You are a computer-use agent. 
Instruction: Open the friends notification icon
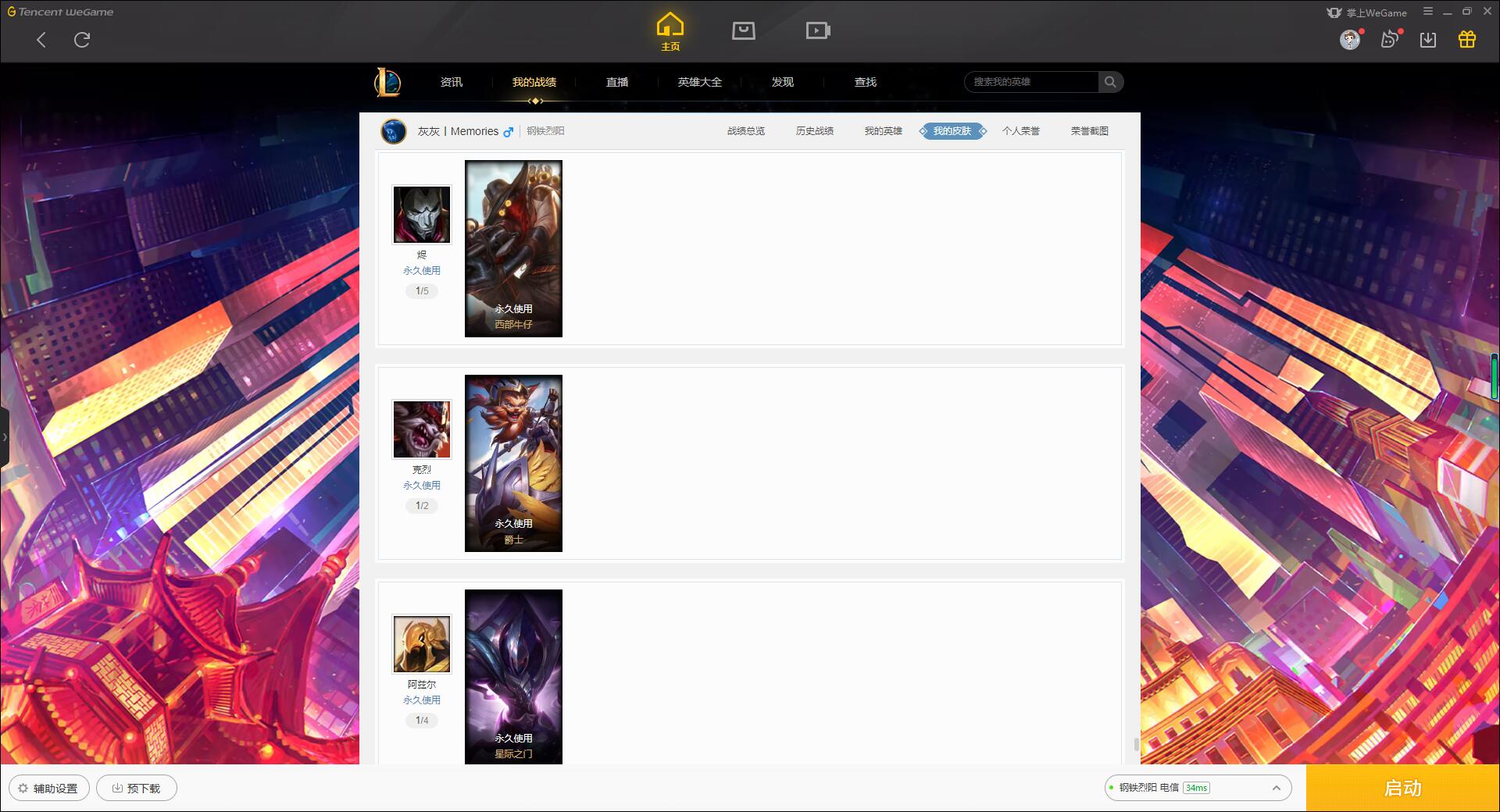1390,39
